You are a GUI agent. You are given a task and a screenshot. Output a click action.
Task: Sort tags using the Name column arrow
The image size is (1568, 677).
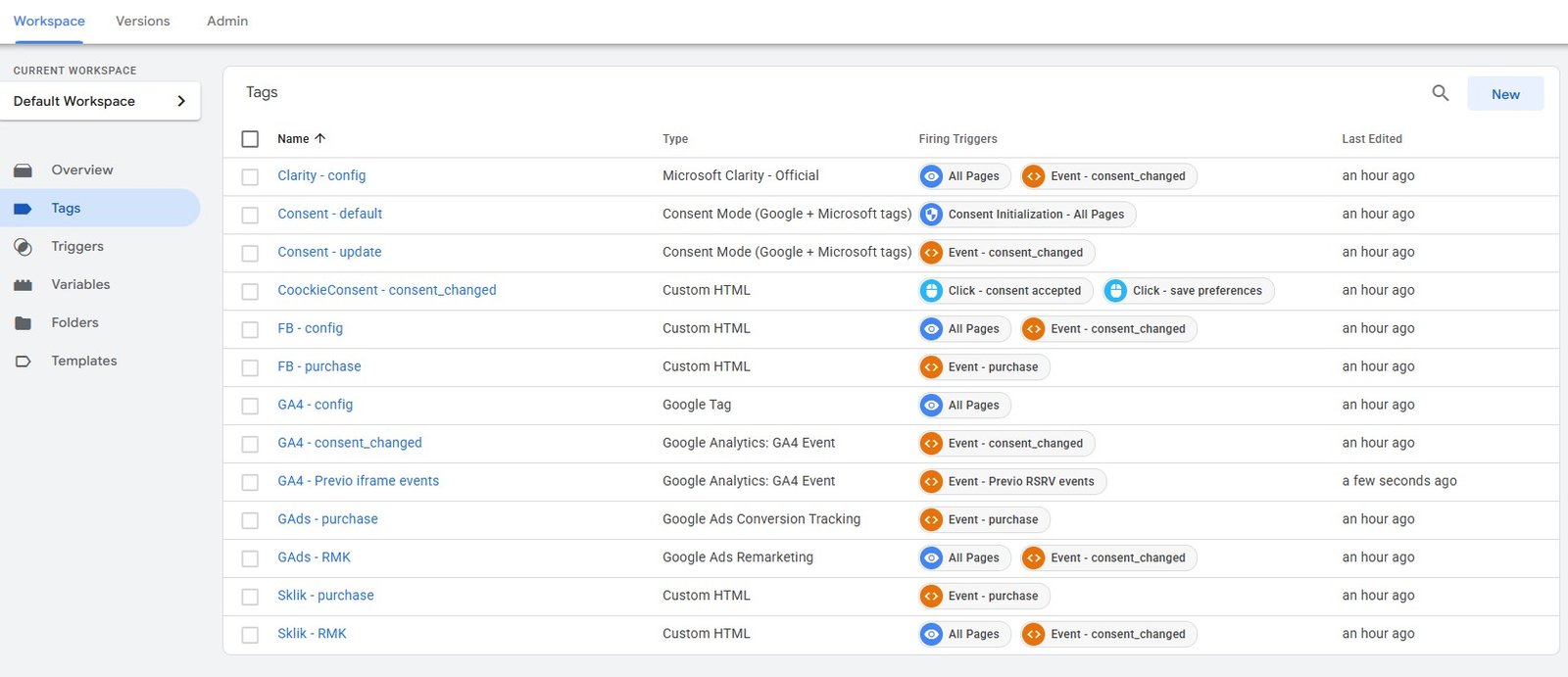(319, 139)
